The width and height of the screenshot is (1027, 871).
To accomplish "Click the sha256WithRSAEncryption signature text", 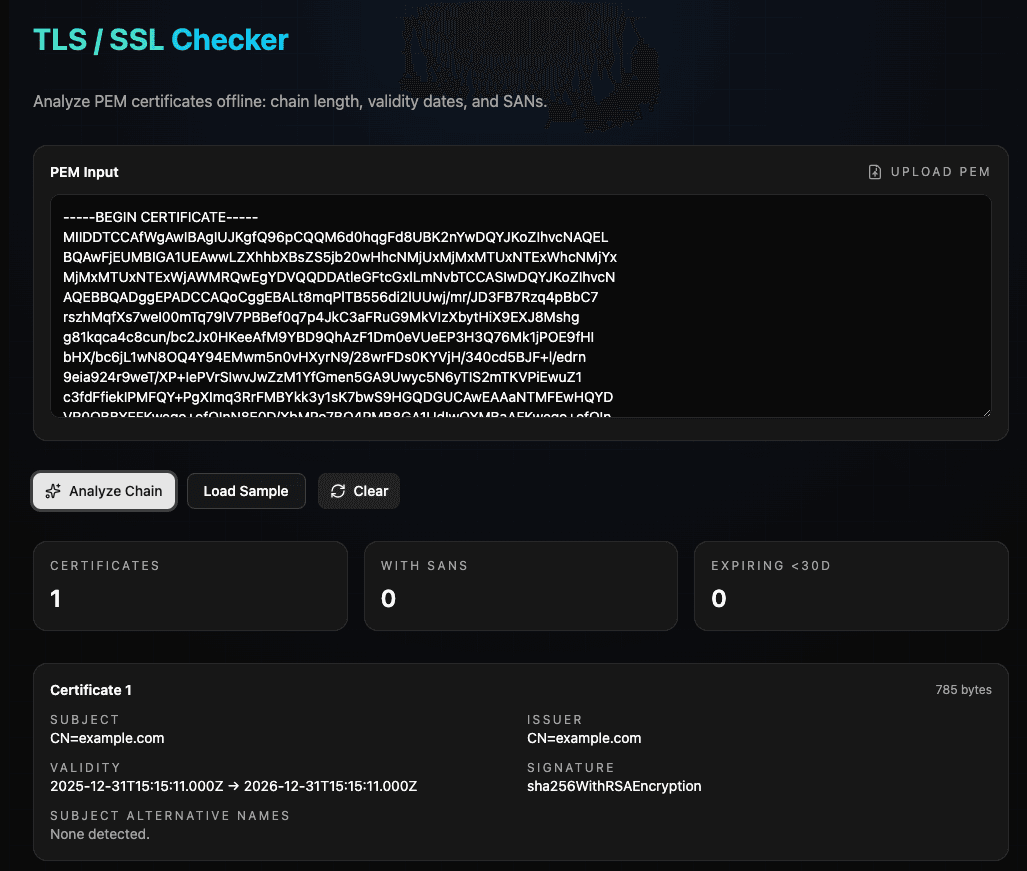I will tap(614, 786).
